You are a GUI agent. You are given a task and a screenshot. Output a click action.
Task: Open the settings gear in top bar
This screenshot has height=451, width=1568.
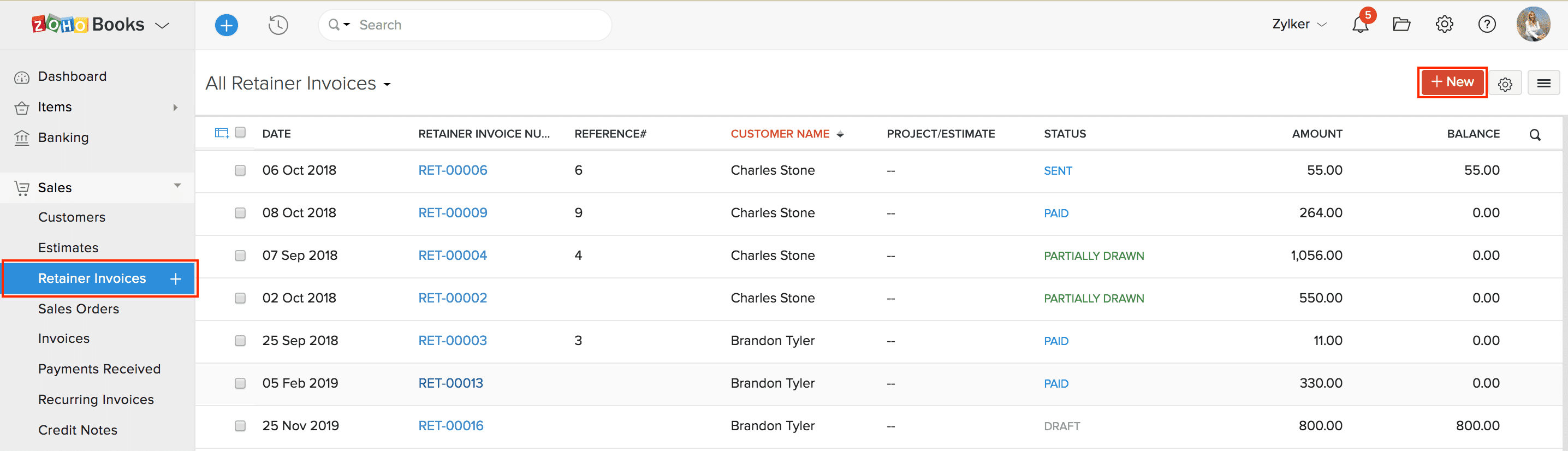pos(1444,25)
